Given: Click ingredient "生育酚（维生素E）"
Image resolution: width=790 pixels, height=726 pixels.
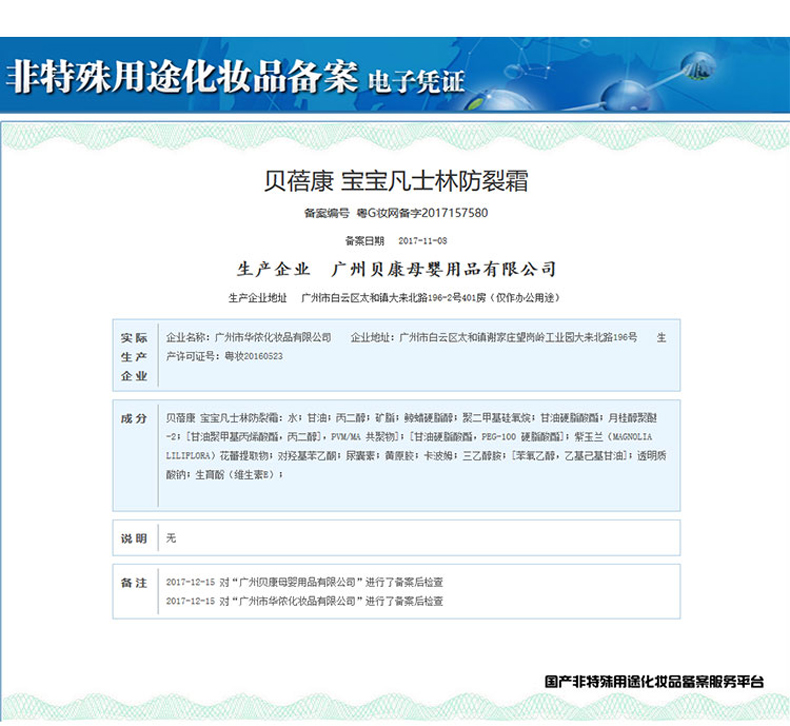Looking at the screenshot, I should point(236,475).
